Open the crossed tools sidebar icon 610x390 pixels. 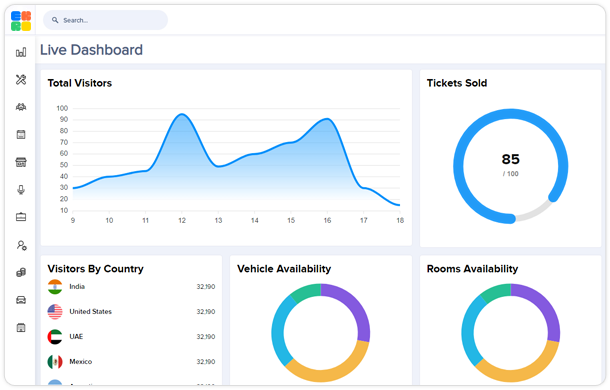pyautogui.click(x=21, y=80)
